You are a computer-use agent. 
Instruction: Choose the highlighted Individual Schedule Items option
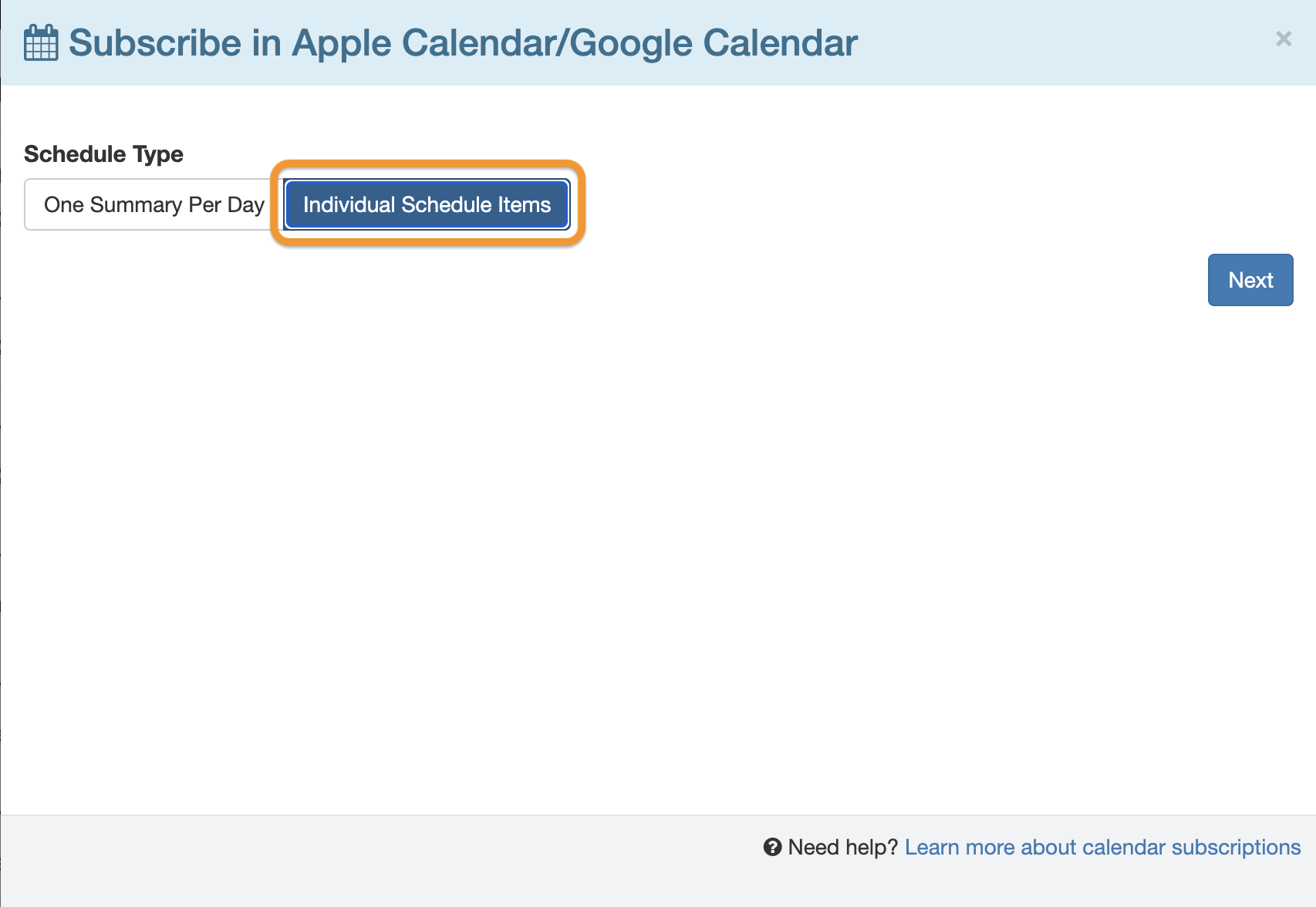[x=426, y=204]
